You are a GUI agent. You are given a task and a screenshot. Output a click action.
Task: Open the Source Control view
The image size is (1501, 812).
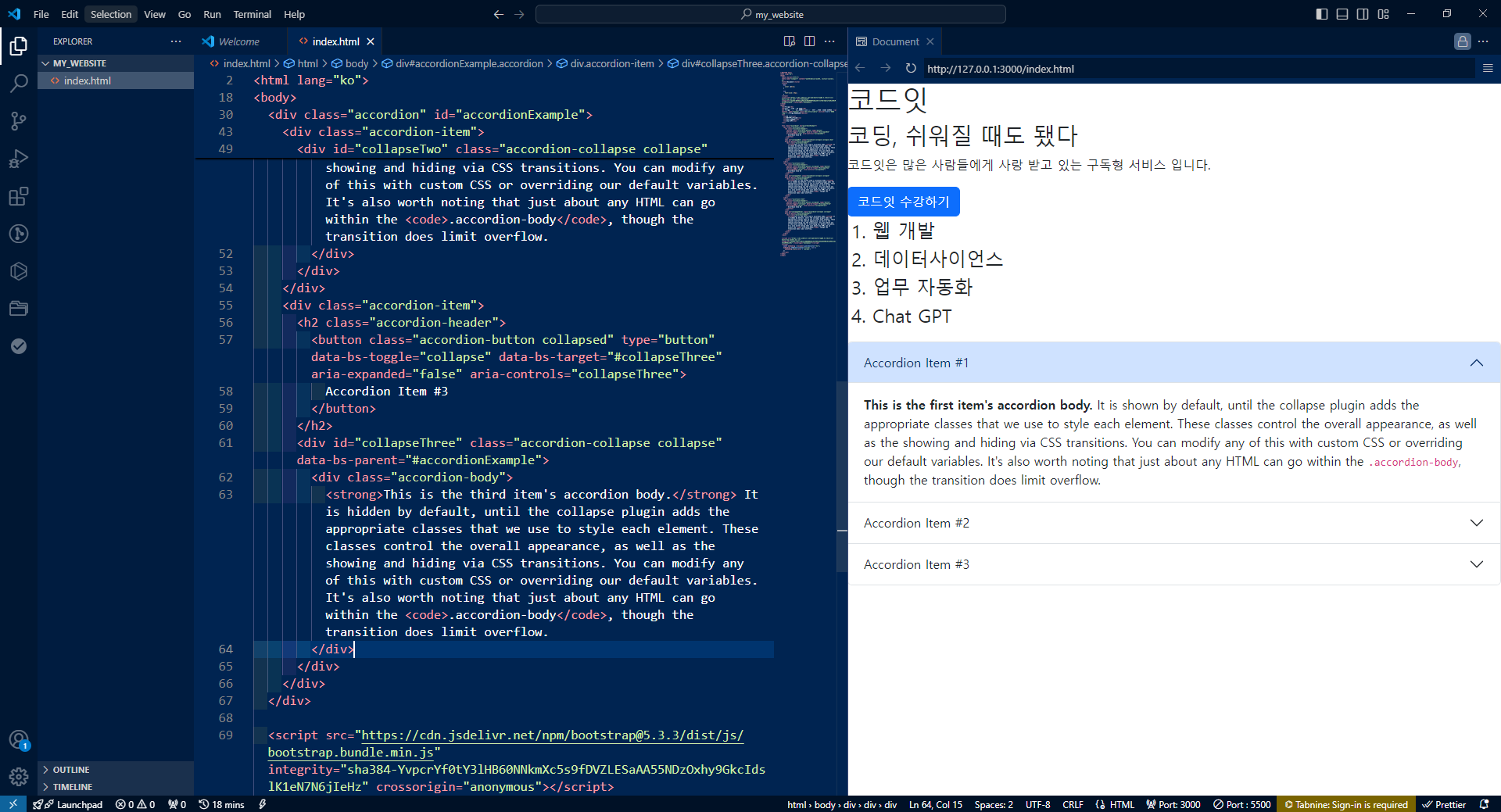(x=19, y=121)
